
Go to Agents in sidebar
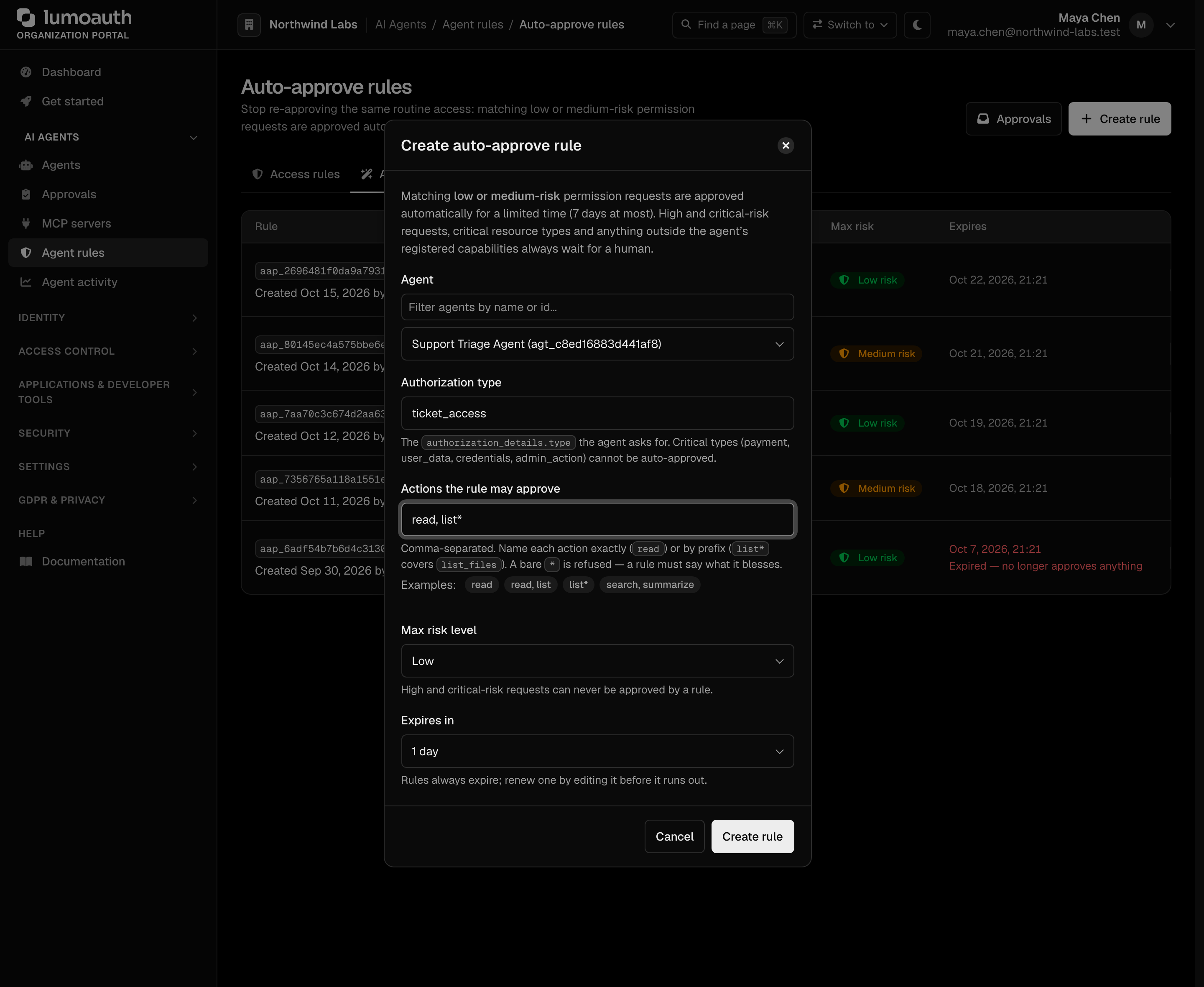coord(108,165)
